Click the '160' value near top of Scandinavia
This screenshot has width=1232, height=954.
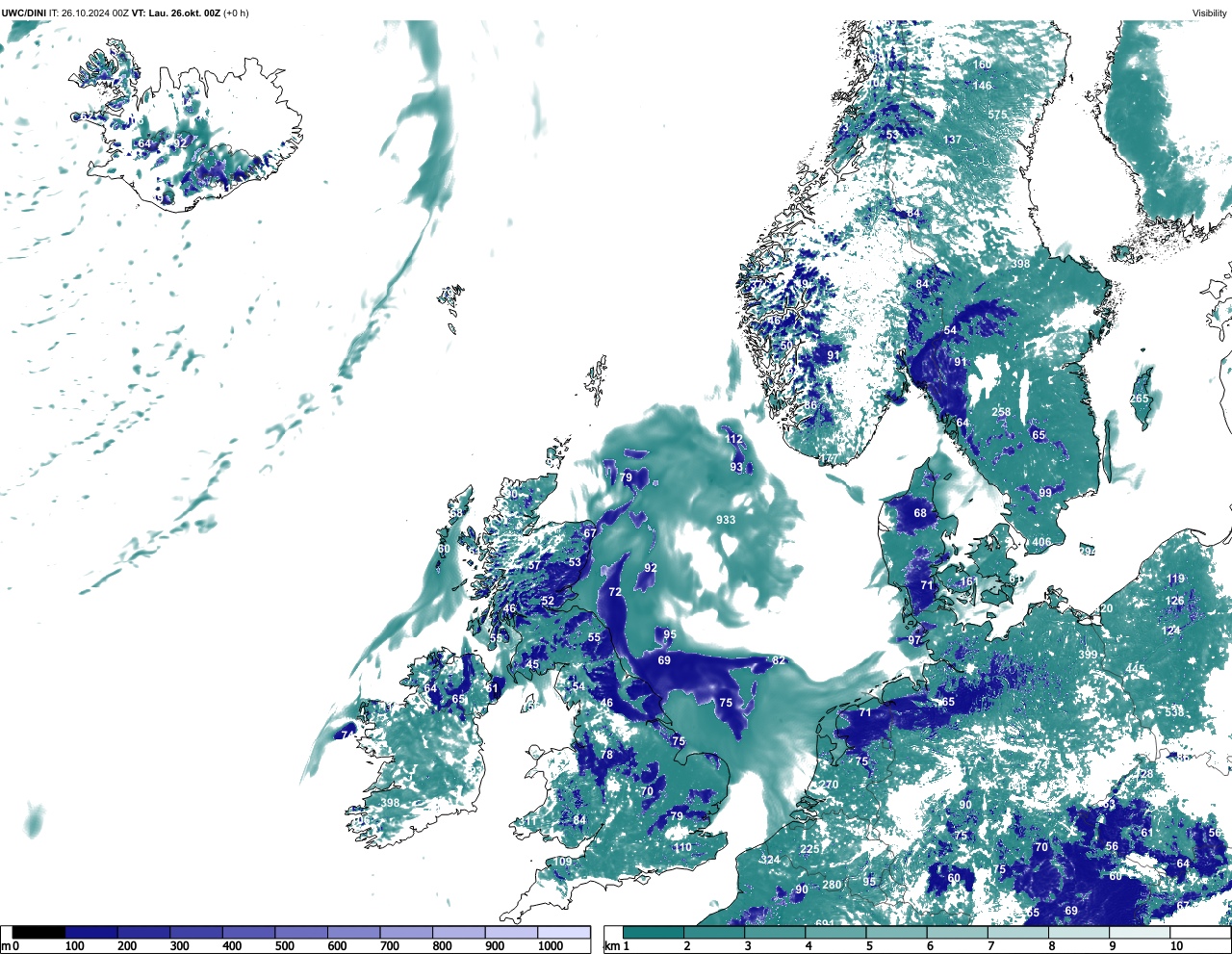tap(982, 64)
